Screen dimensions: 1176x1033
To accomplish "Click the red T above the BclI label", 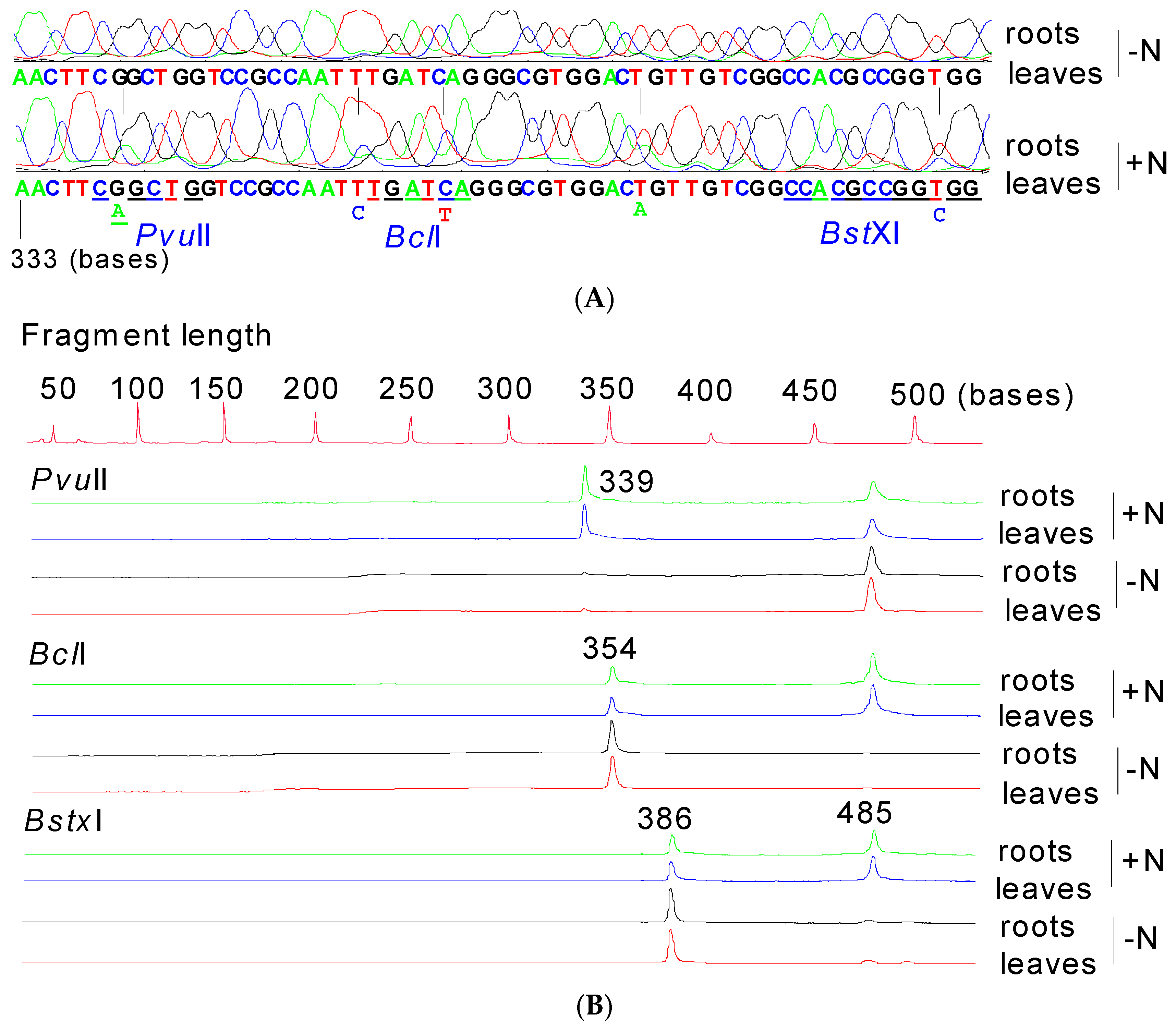I will pos(445,215).
